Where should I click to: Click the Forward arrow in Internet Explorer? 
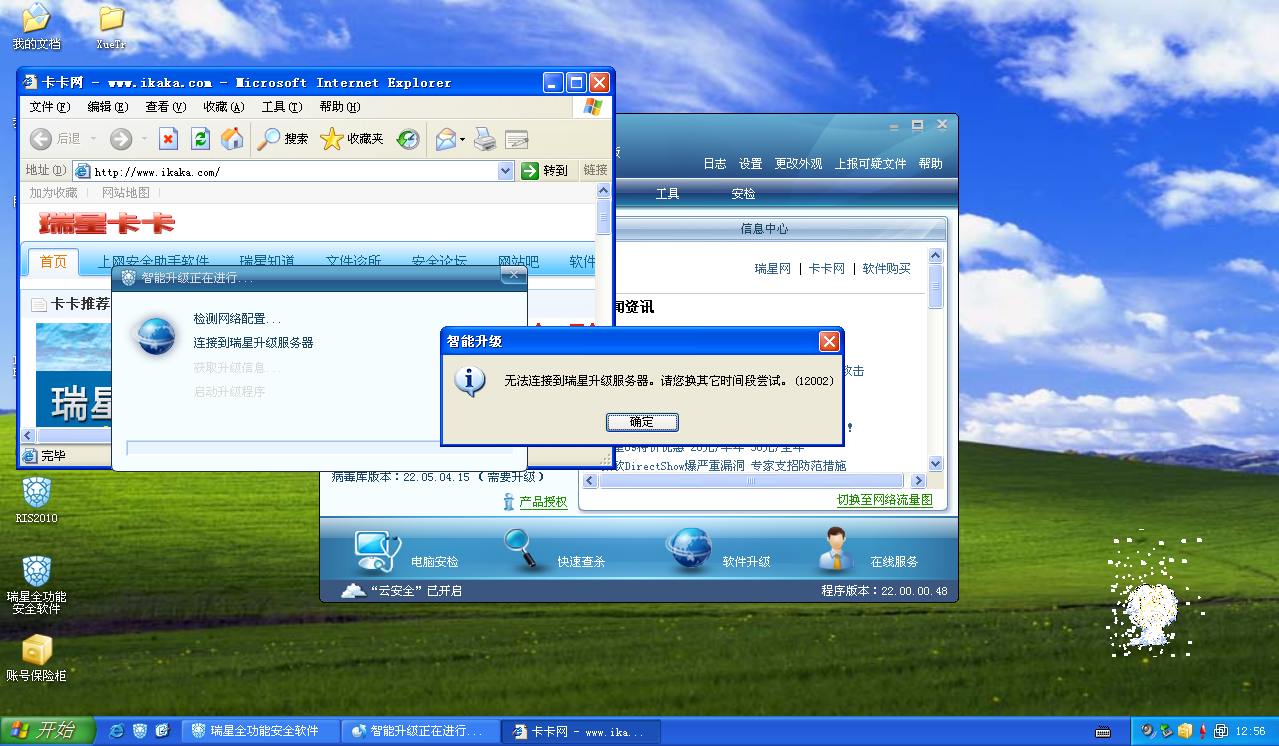tap(121, 139)
